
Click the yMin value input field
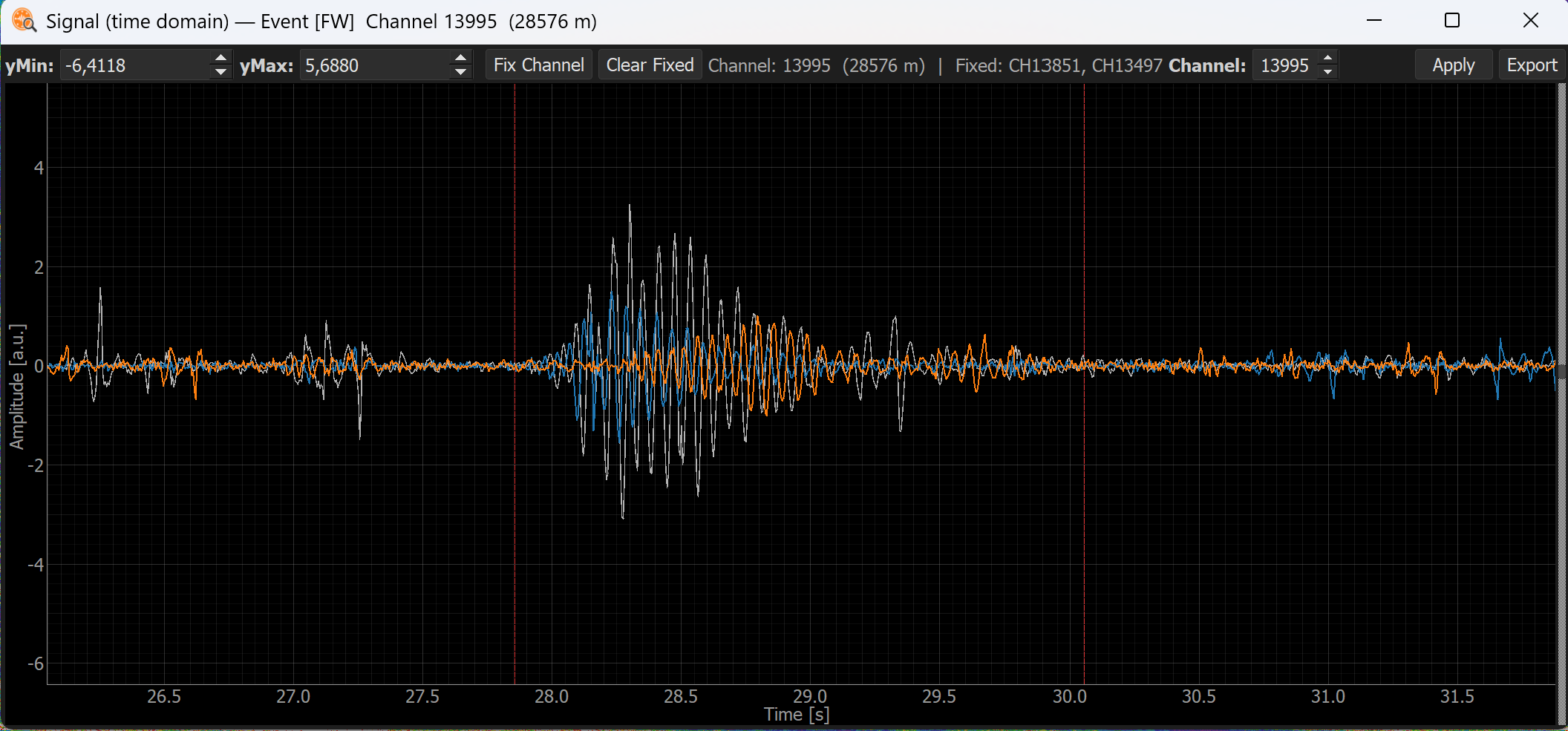136,65
